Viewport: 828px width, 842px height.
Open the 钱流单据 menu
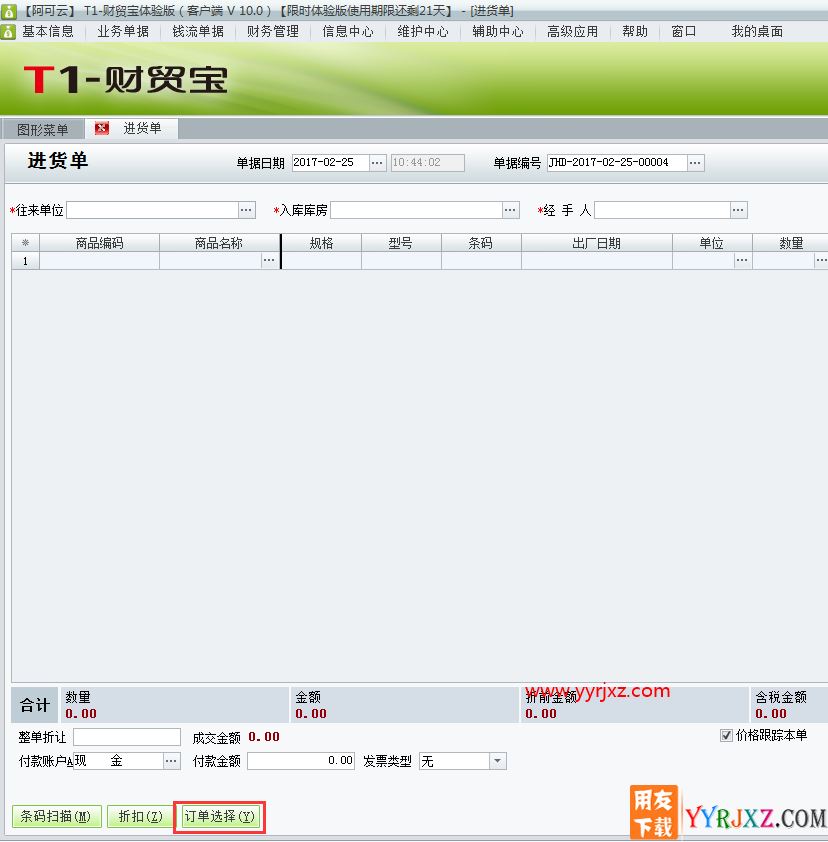pos(198,32)
